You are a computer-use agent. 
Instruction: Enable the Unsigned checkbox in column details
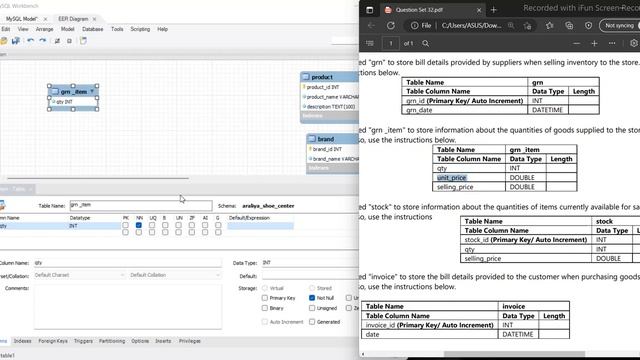[312, 308]
